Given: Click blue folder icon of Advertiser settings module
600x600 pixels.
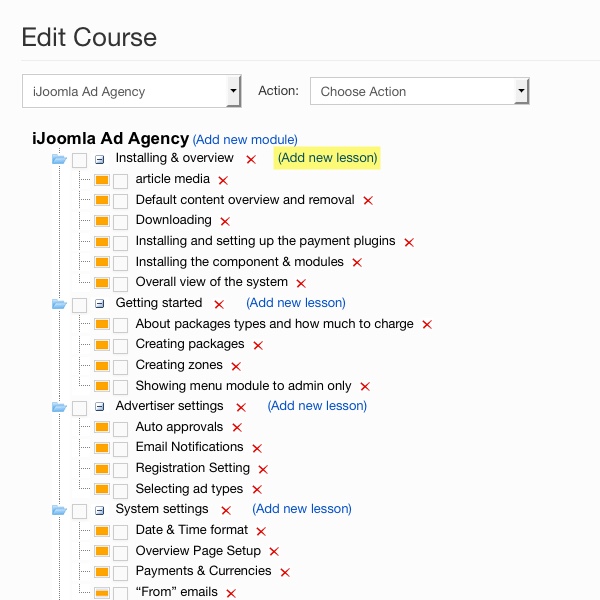Looking at the screenshot, I should (59, 407).
